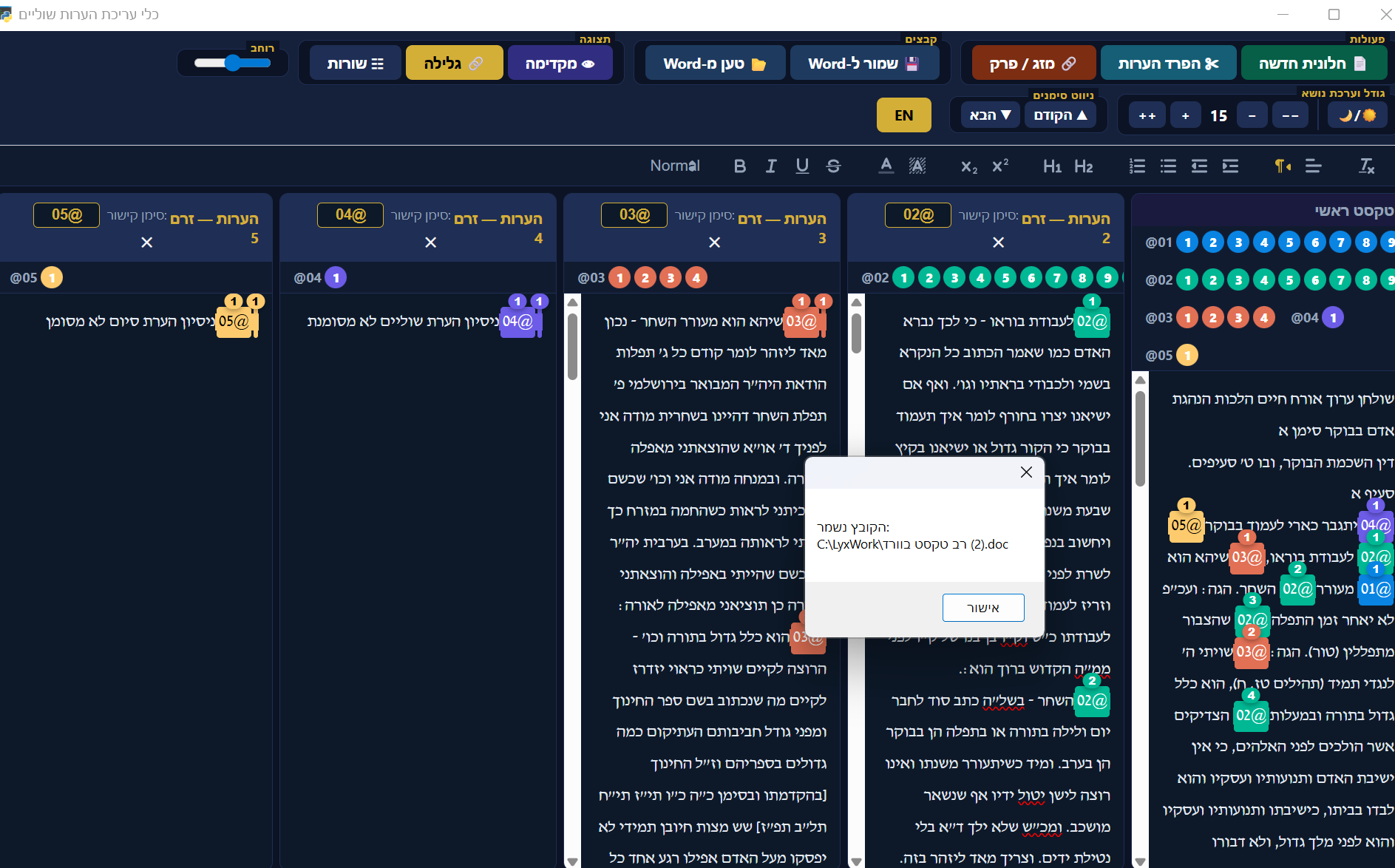The image size is (1395, 868).
Task: Toggle the EN language button
Action: coord(903,115)
